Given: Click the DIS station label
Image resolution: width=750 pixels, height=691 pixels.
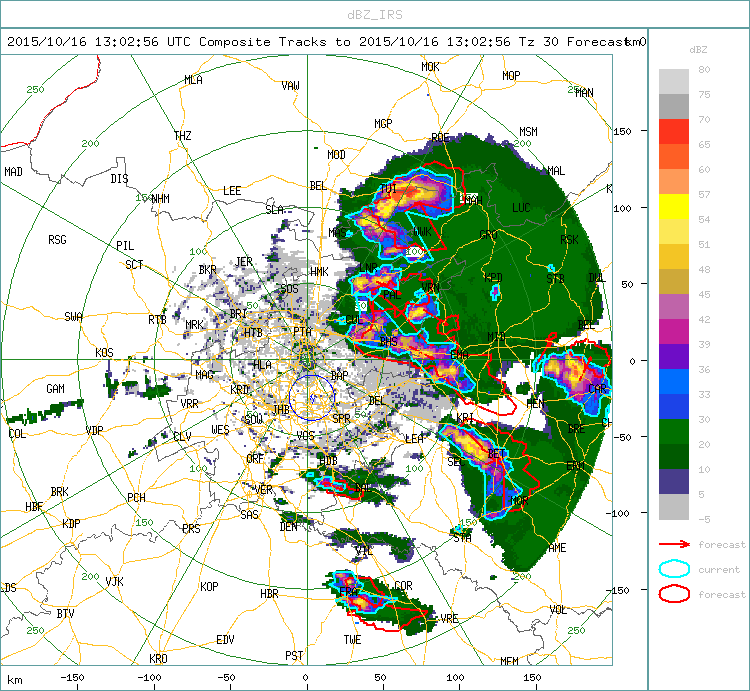Looking at the screenshot, I should coord(119,178).
